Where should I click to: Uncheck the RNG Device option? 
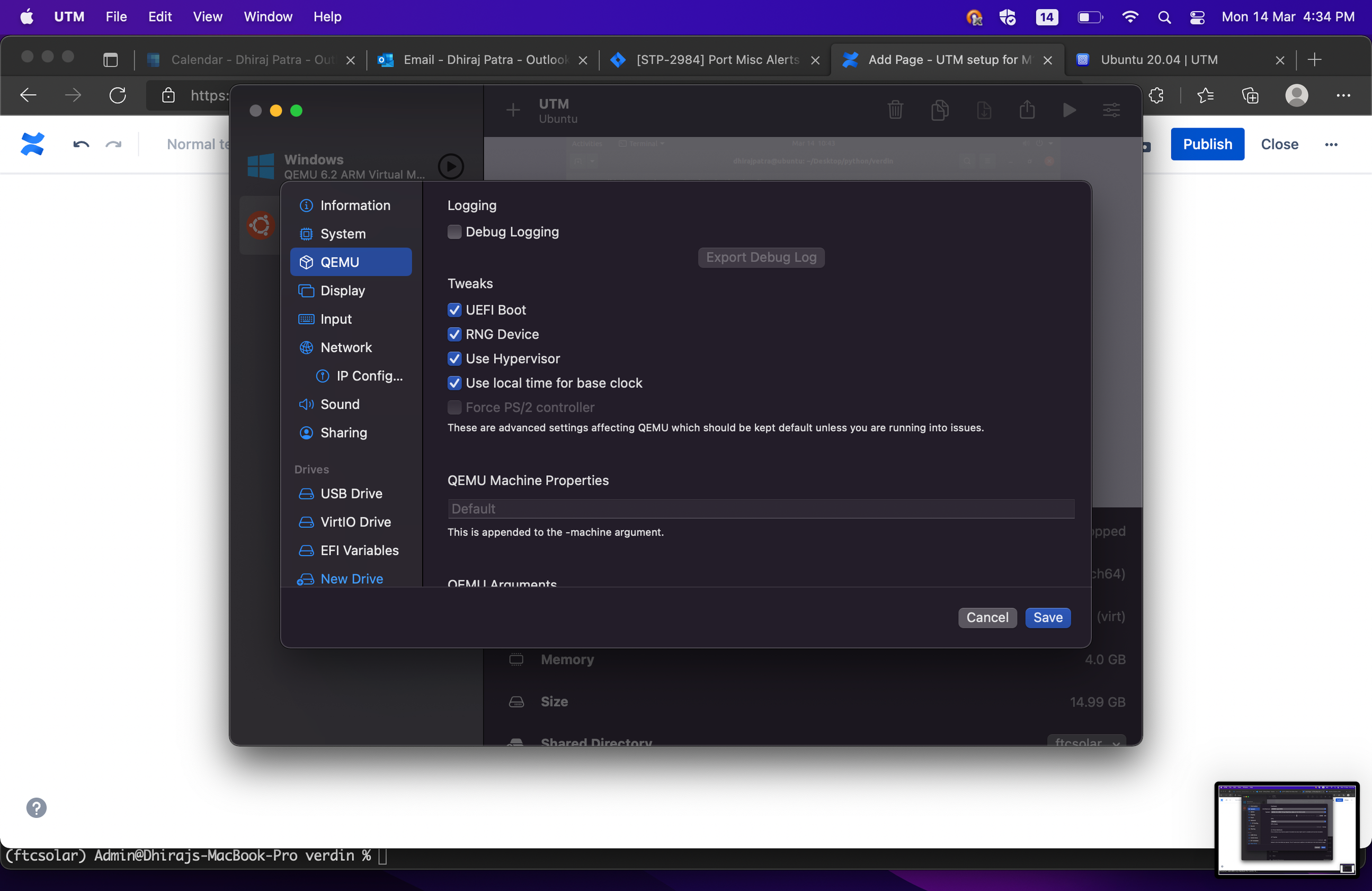pos(455,334)
